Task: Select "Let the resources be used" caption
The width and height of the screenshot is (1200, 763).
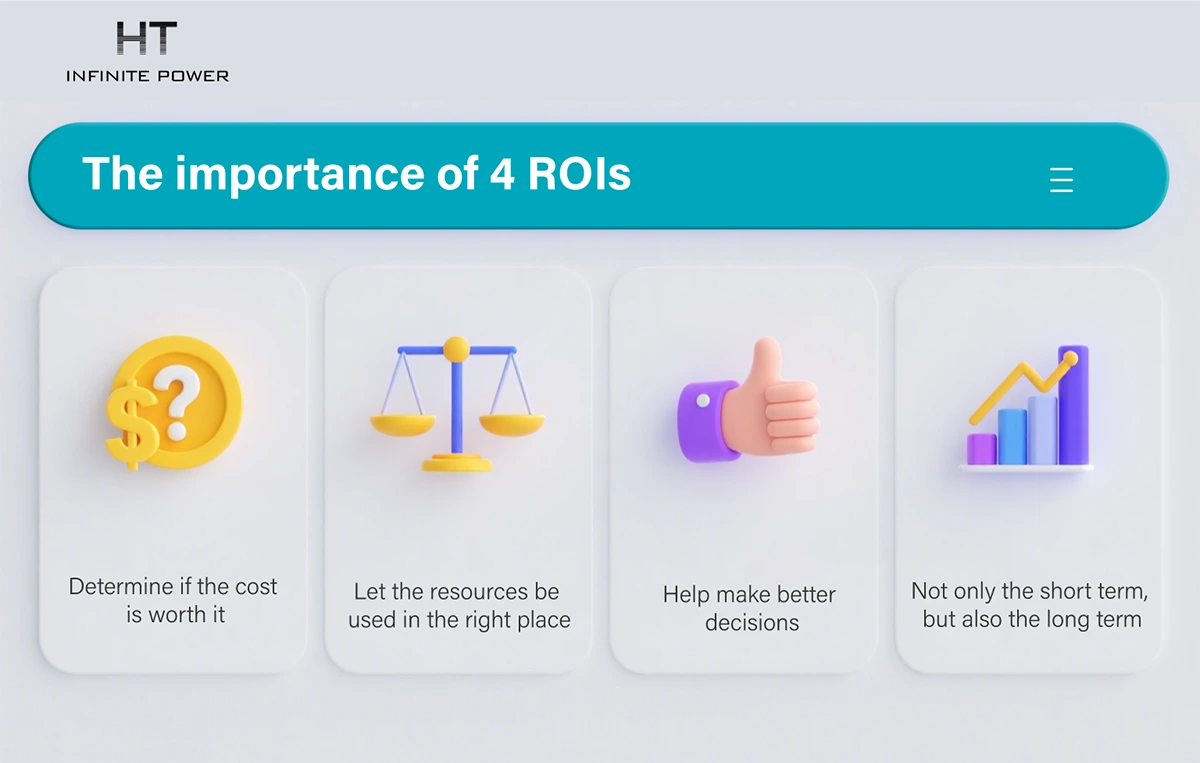Action: pyautogui.click(x=459, y=606)
